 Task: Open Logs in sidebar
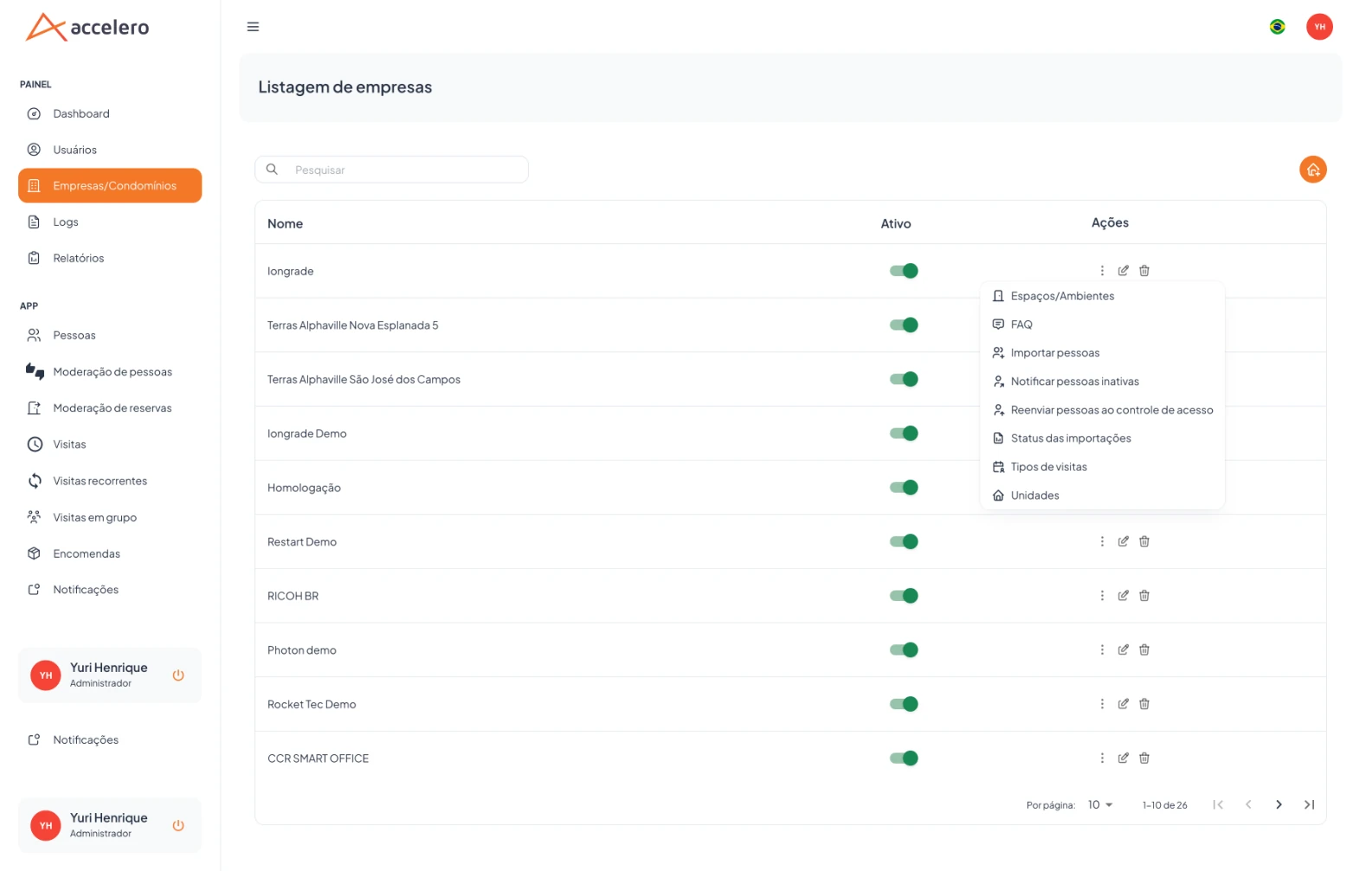110,223
